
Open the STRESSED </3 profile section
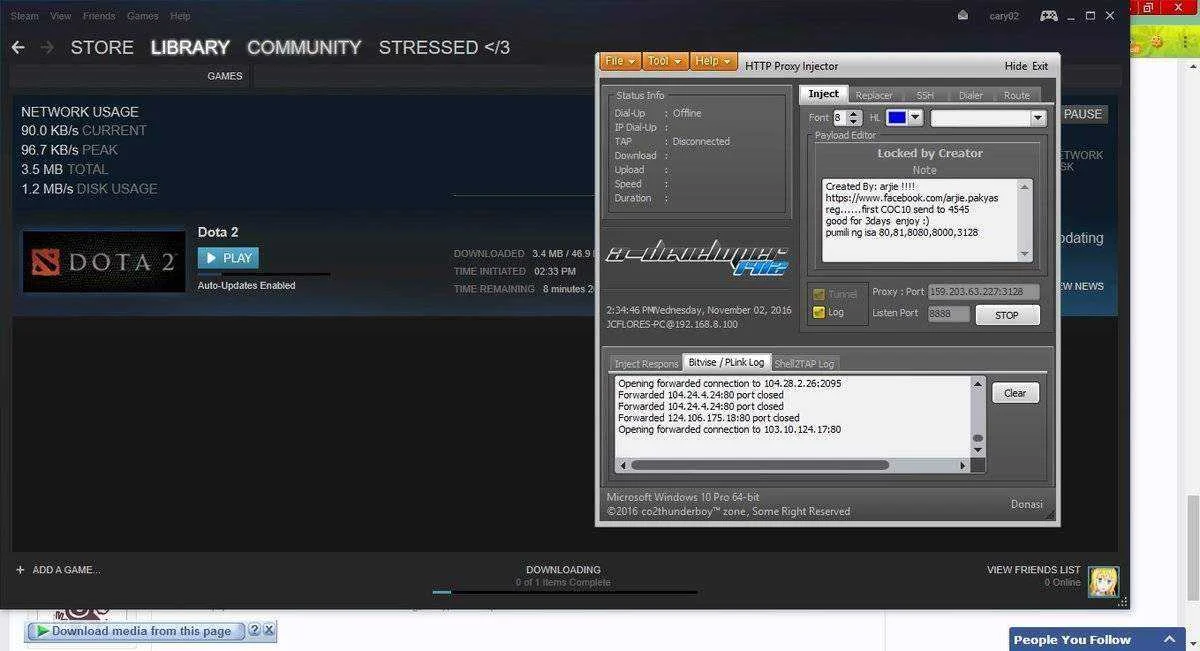[x=444, y=47]
